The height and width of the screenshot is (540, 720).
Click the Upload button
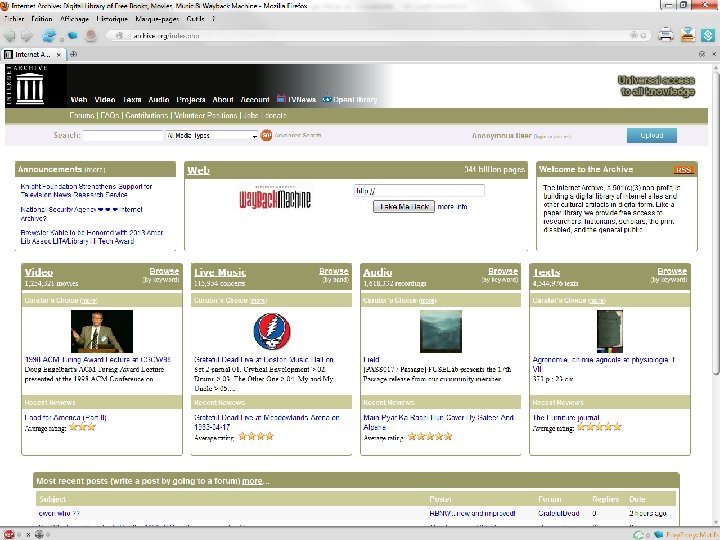coord(652,135)
